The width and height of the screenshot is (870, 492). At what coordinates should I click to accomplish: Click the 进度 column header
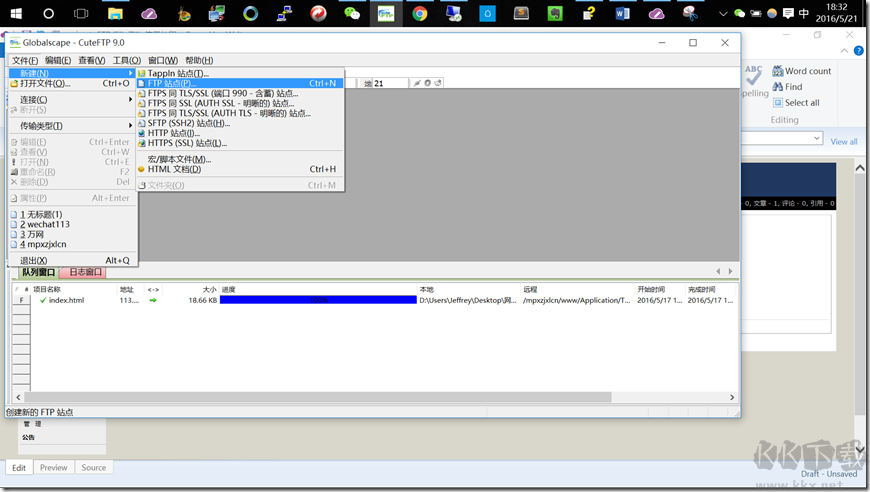[x=318, y=290]
